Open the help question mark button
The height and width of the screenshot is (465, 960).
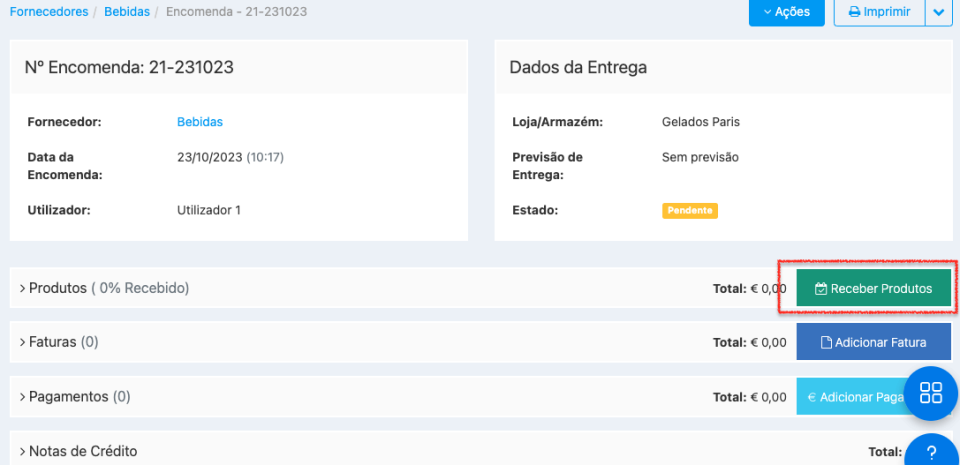click(931, 450)
